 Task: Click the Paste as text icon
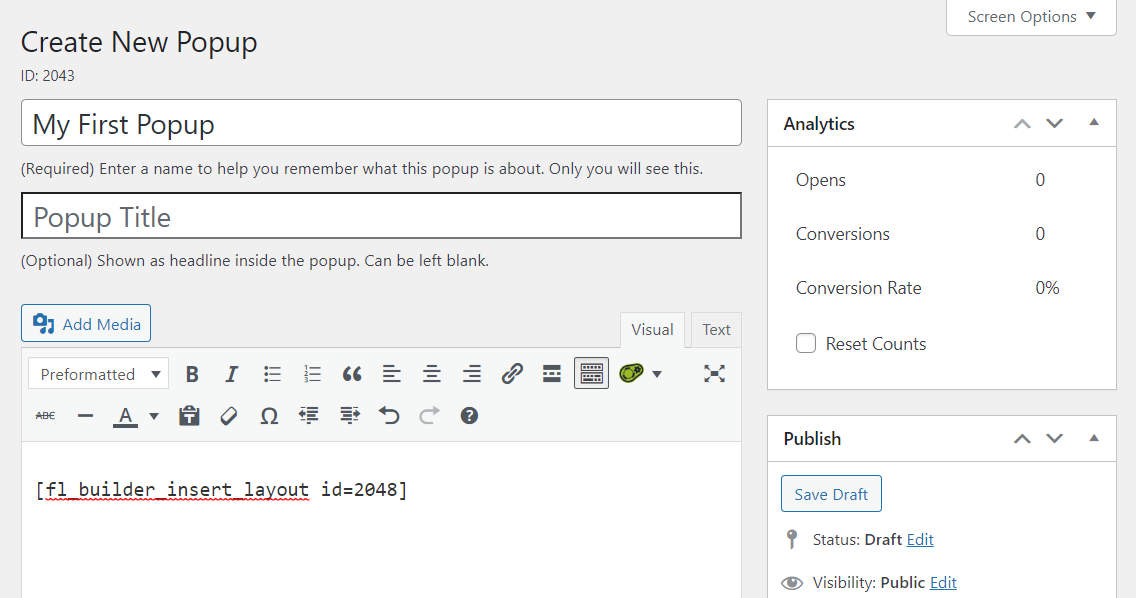189,416
